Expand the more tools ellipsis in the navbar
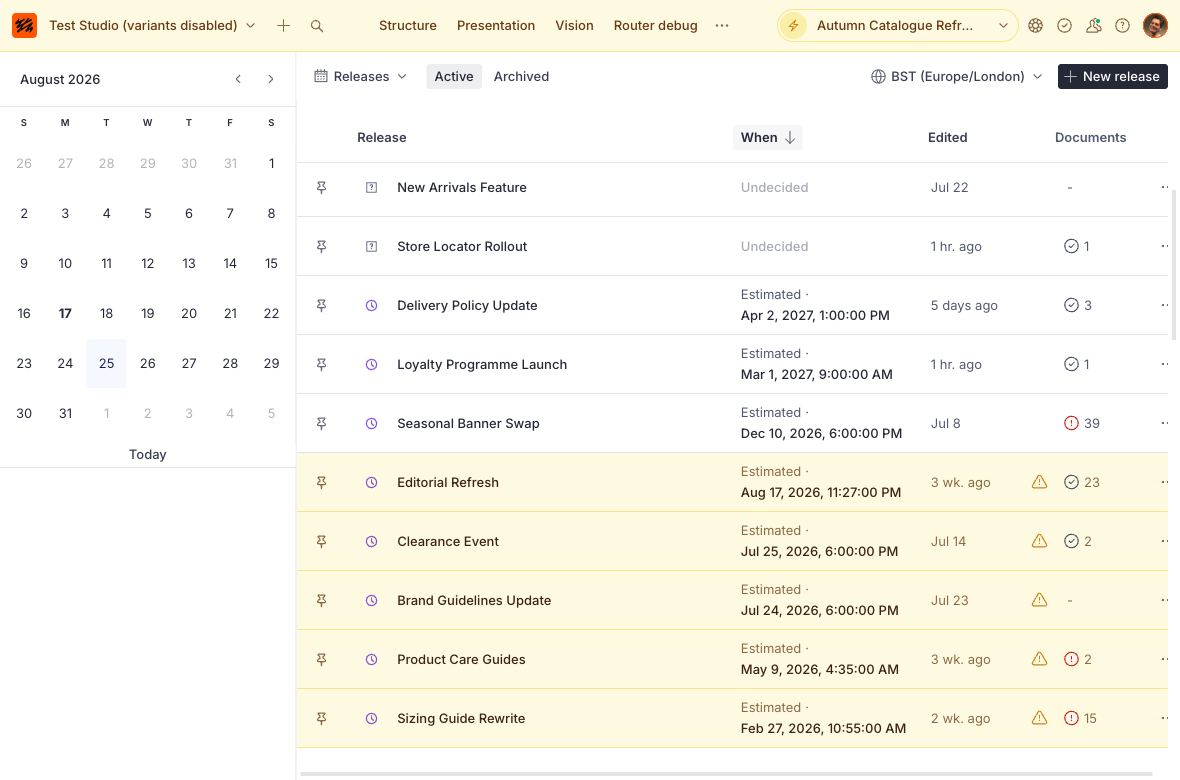Screen dimensions: 1180x780 coord(722,26)
